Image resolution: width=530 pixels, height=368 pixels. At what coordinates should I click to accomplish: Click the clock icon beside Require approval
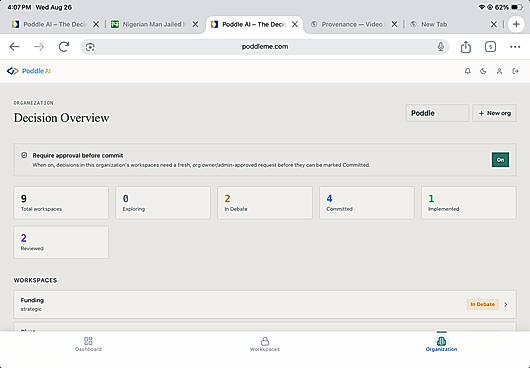coord(24,155)
